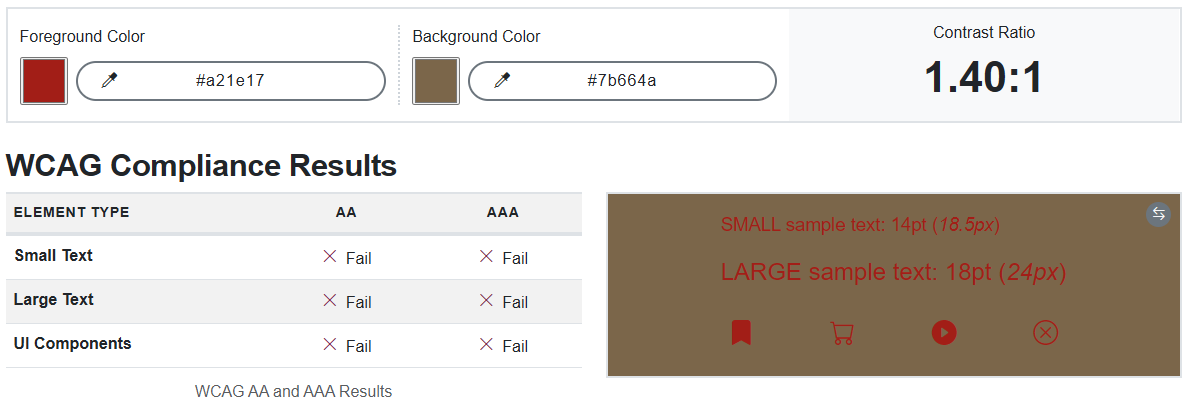The height and width of the screenshot is (408, 1185).
Task: Click the UI Components AAA fail mark
Action: [487, 345]
